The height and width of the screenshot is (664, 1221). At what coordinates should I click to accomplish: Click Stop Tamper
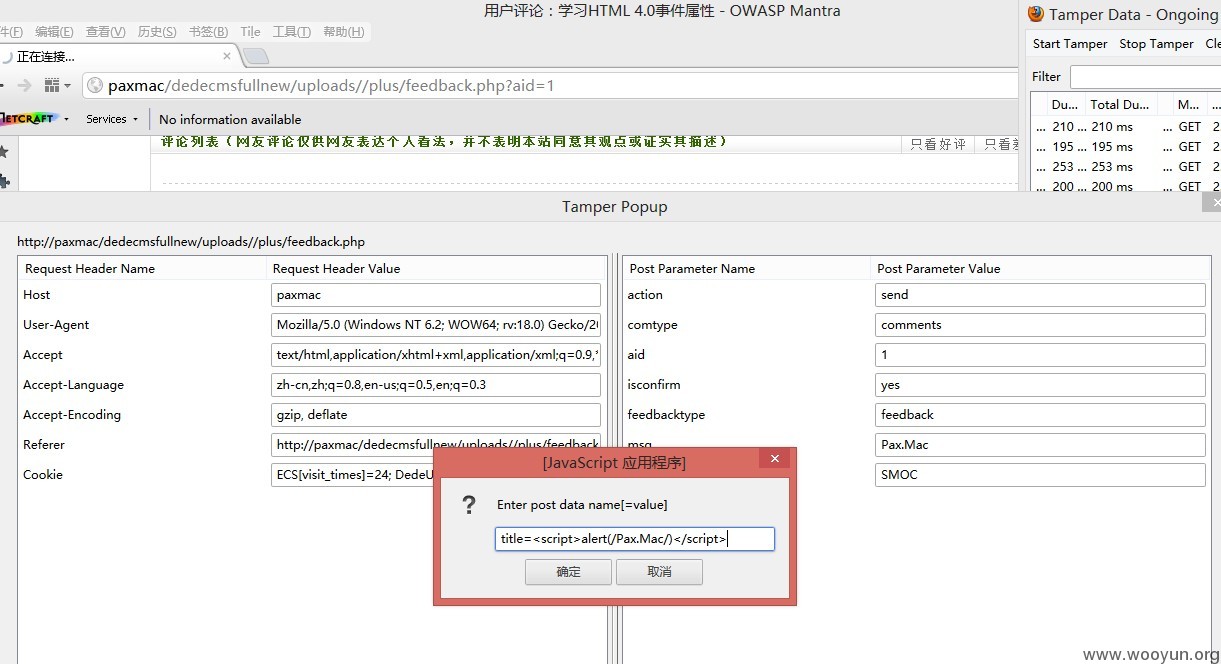[1156, 44]
